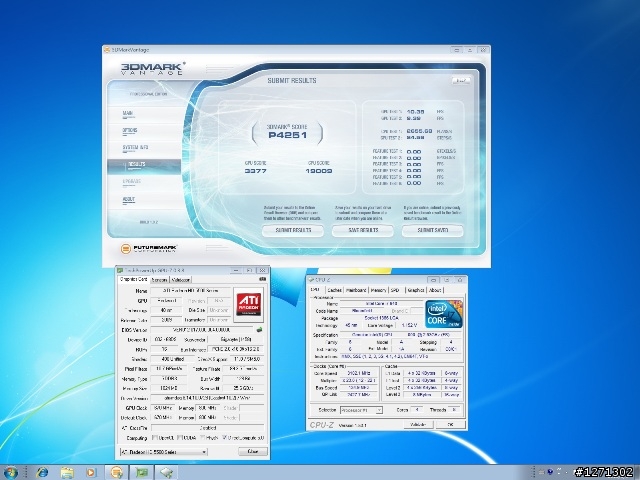This screenshot has width=640, height=480.
Task: Click the P4251 3DMark score
Action: (287, 136)
